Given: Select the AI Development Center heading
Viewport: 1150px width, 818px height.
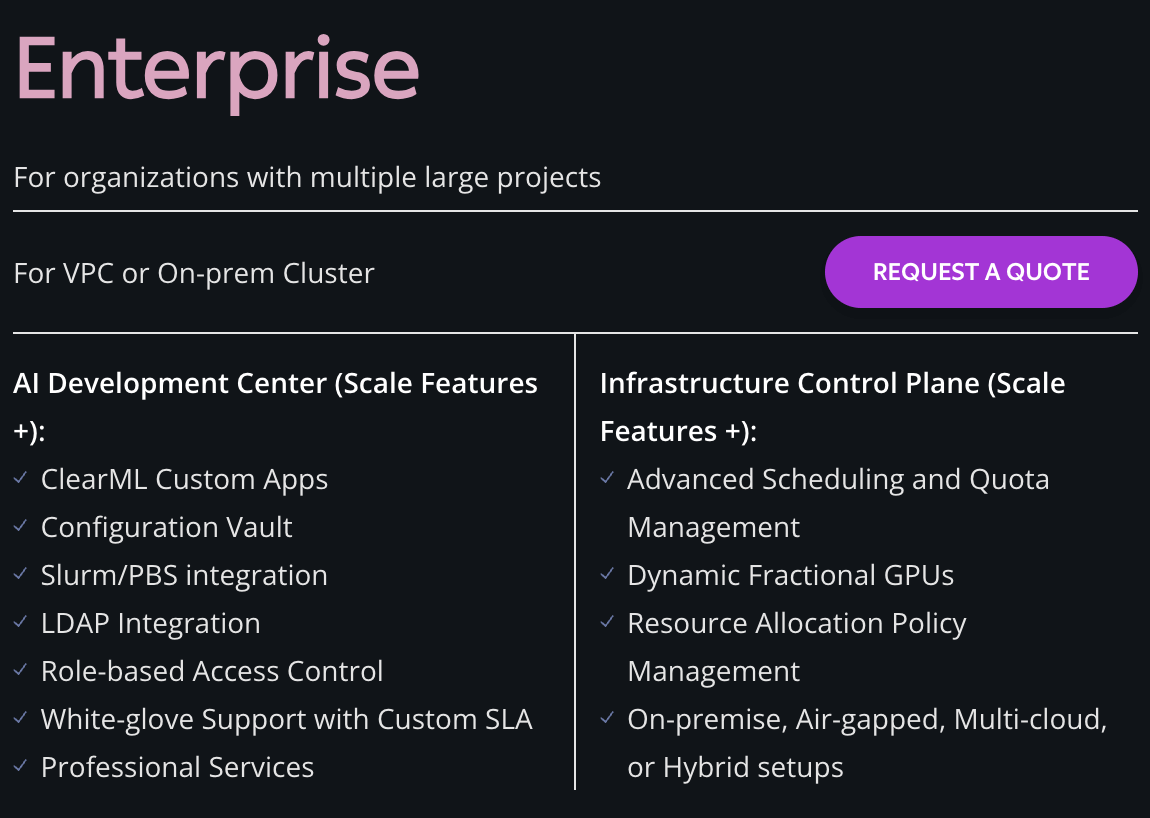Looking at the screenshot, I should pyautogui.click(x=276, y=384).
